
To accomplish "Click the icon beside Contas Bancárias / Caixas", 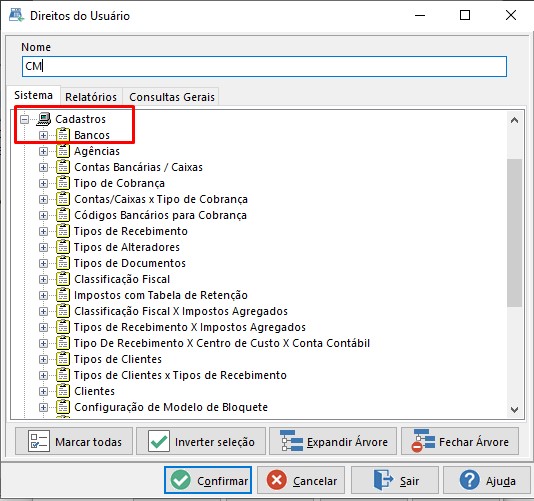I will click(63, 167).
